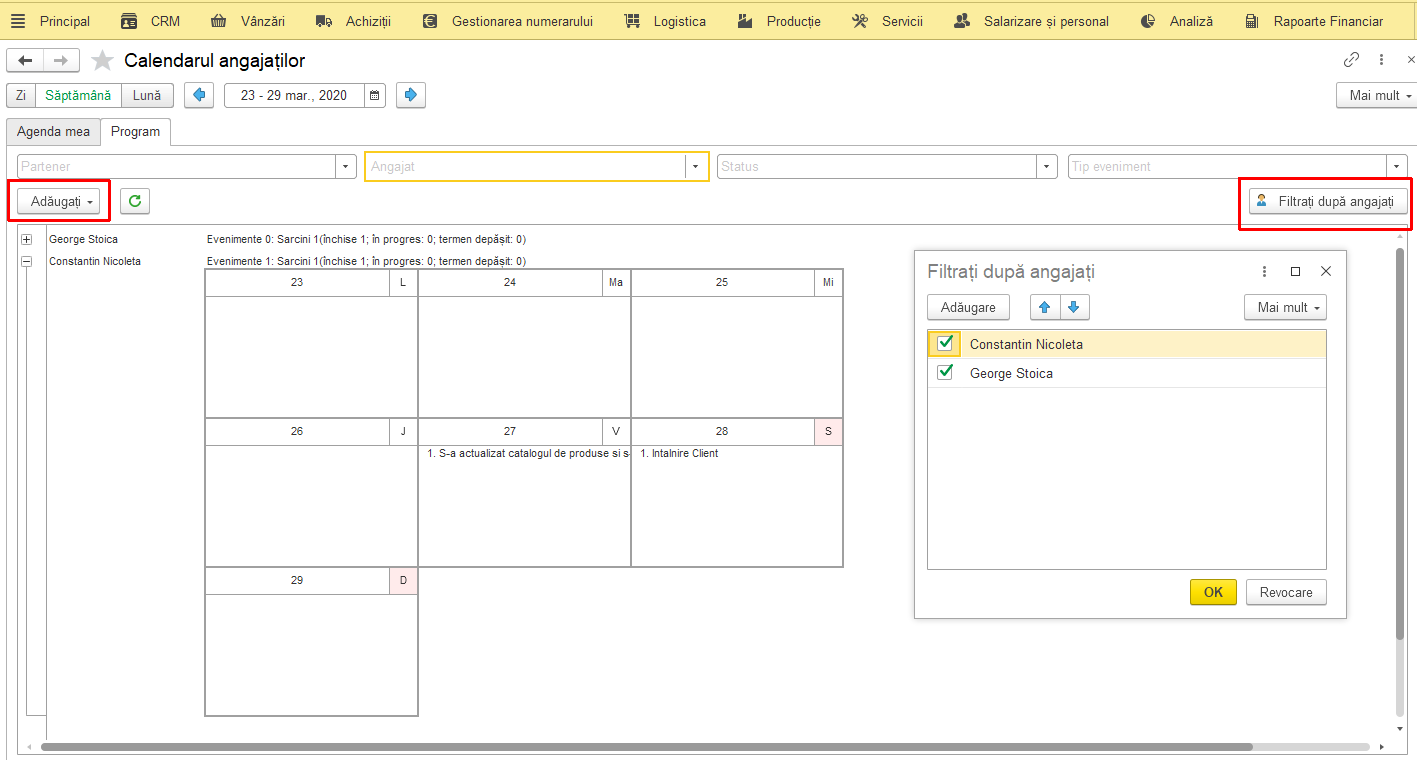Open the Angajat filter dropdown arrow
1417x760 pixels.
click(696, 166)
